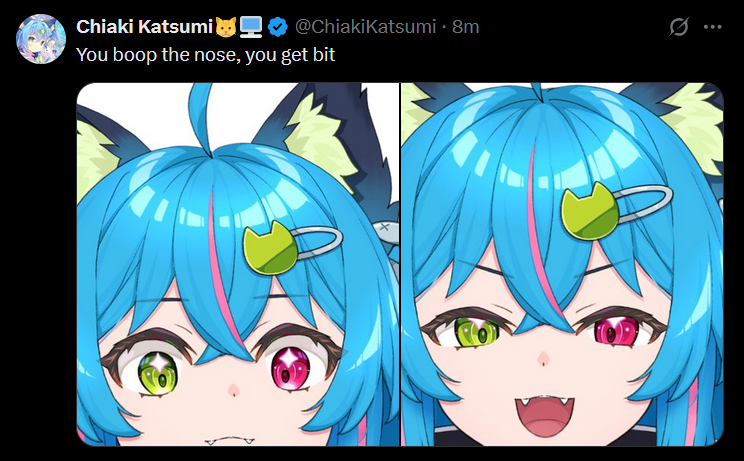Image resolution: width=744 pixels, height=461 pixels.
Task: Click the sparkling pink eye in left image
Action: point(290,369)
